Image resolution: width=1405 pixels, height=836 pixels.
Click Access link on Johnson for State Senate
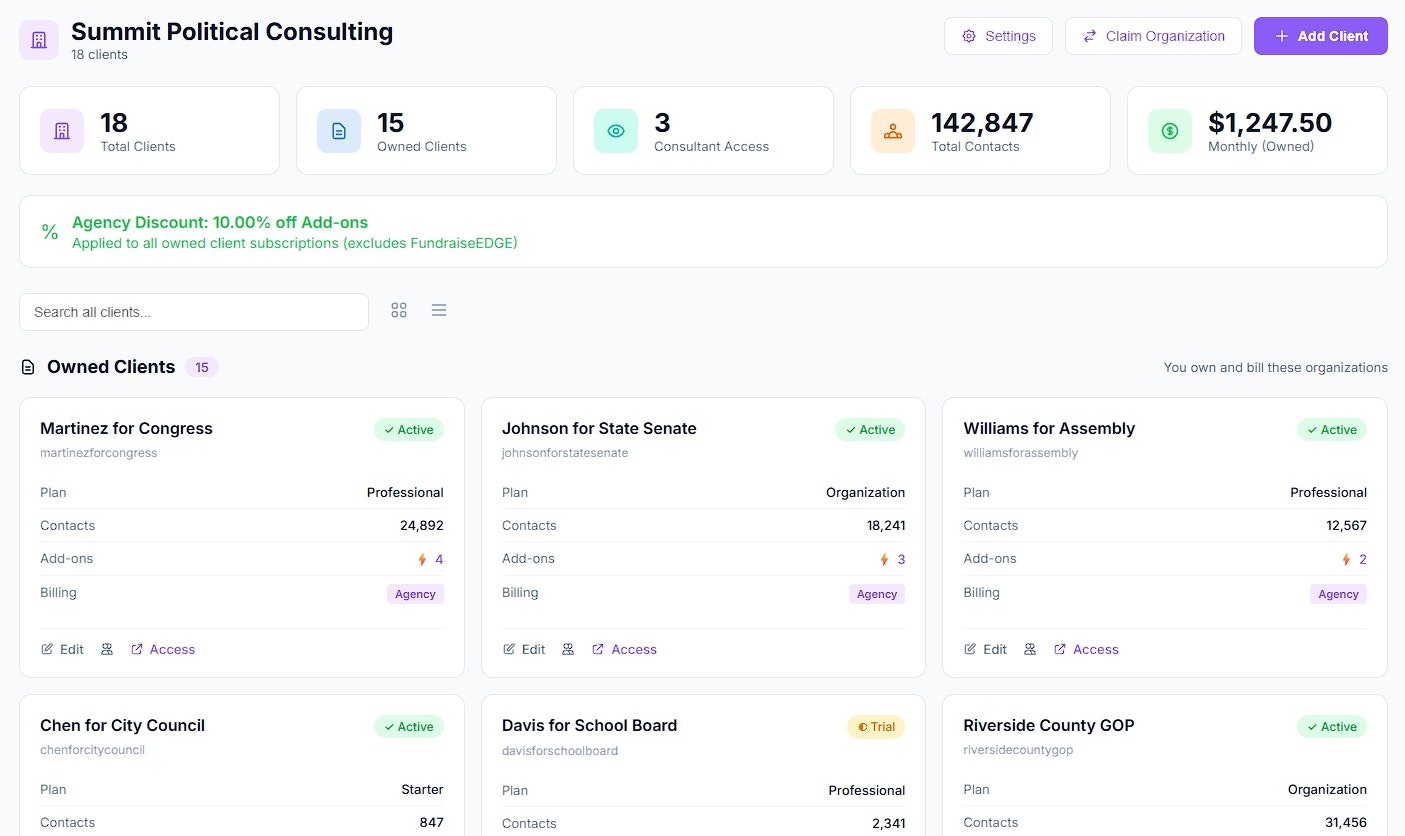[625, 649]
